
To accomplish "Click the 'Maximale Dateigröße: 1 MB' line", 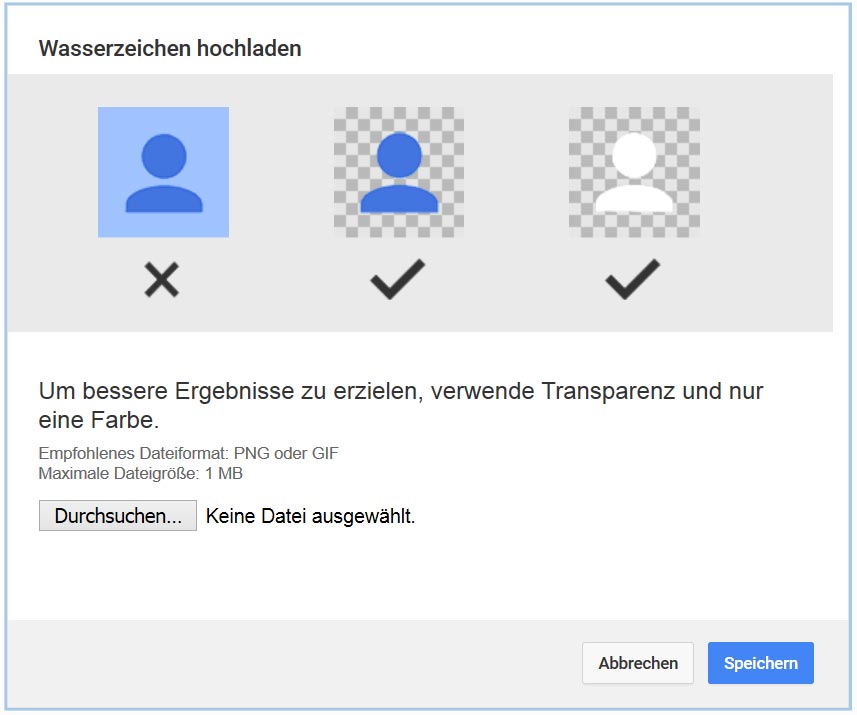I will pyautogui.click(x=140, y=473).
